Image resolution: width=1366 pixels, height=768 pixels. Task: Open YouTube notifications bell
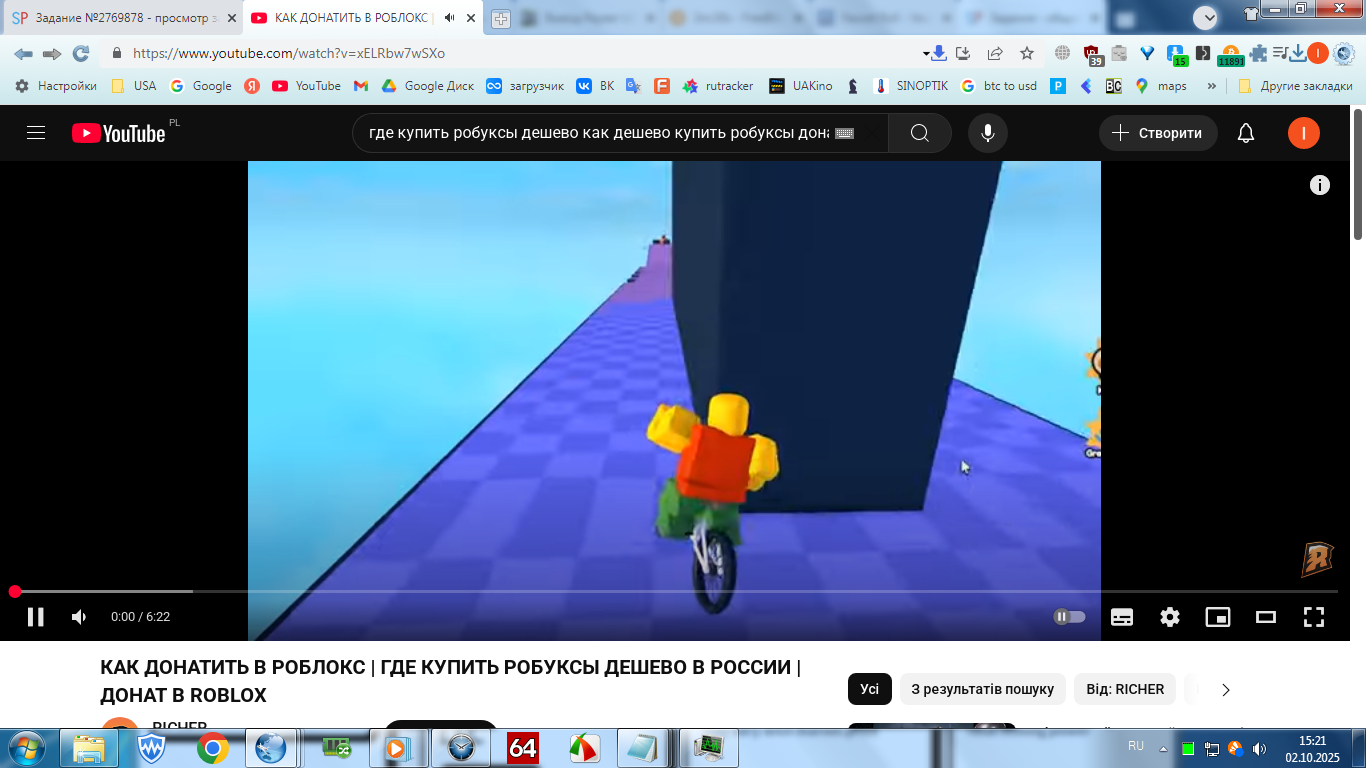point(1246,133)
